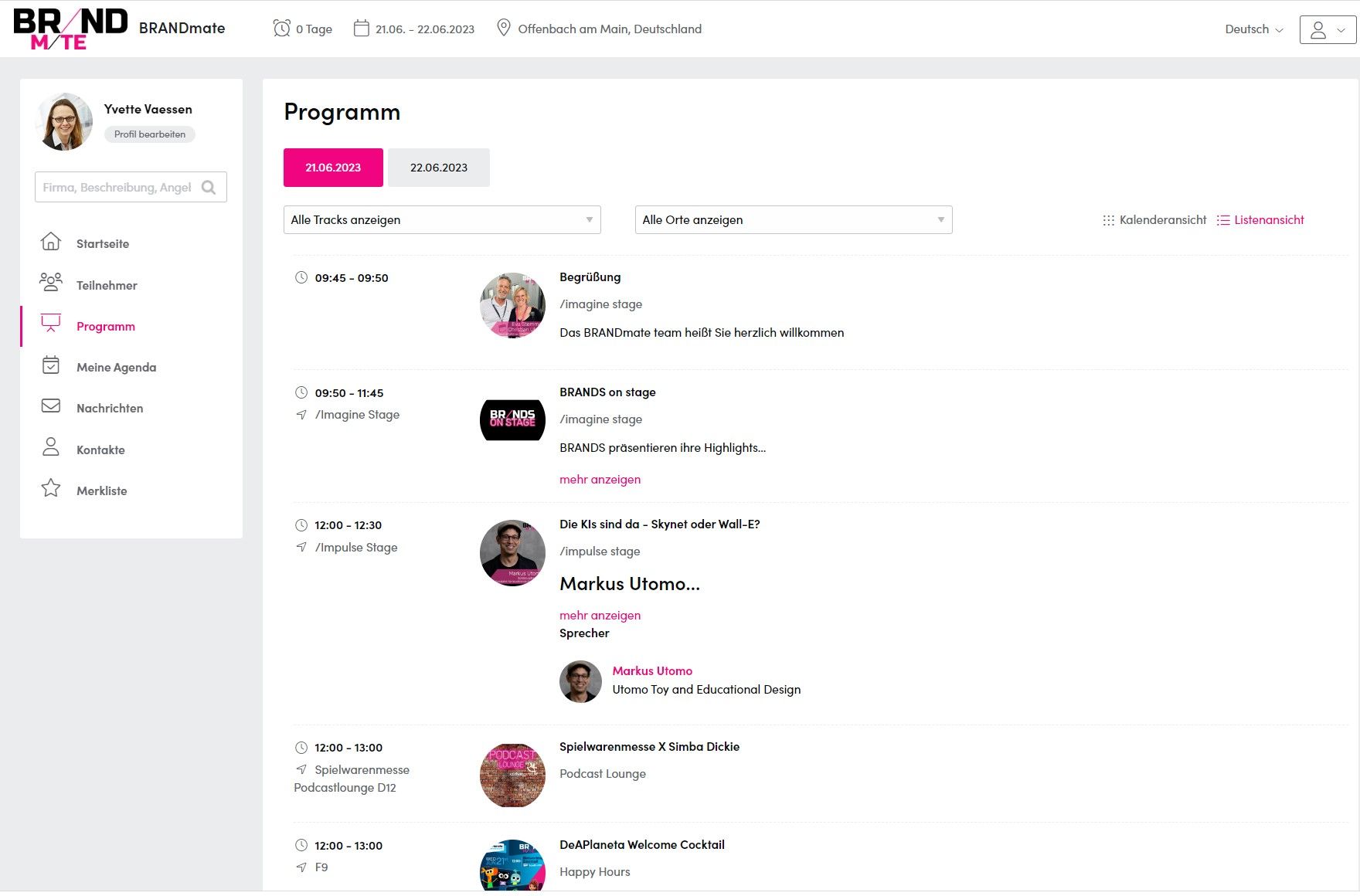Open the user account menu
The height and width of the screenshot is (896, 1360).
(x=1327, y=29)
